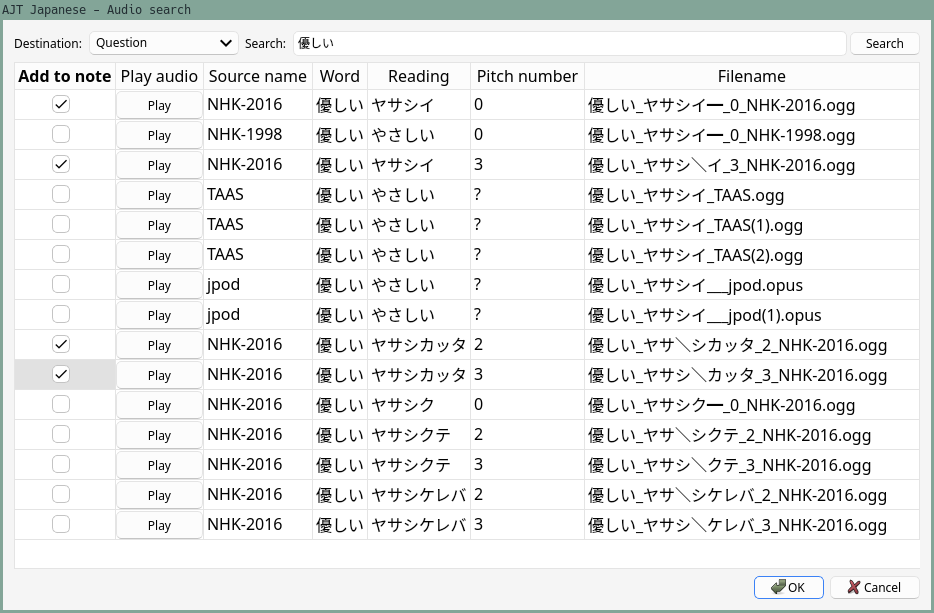
Task: Check the box for ヤサシクテ pitch 2 row
Action: point(61,433)
